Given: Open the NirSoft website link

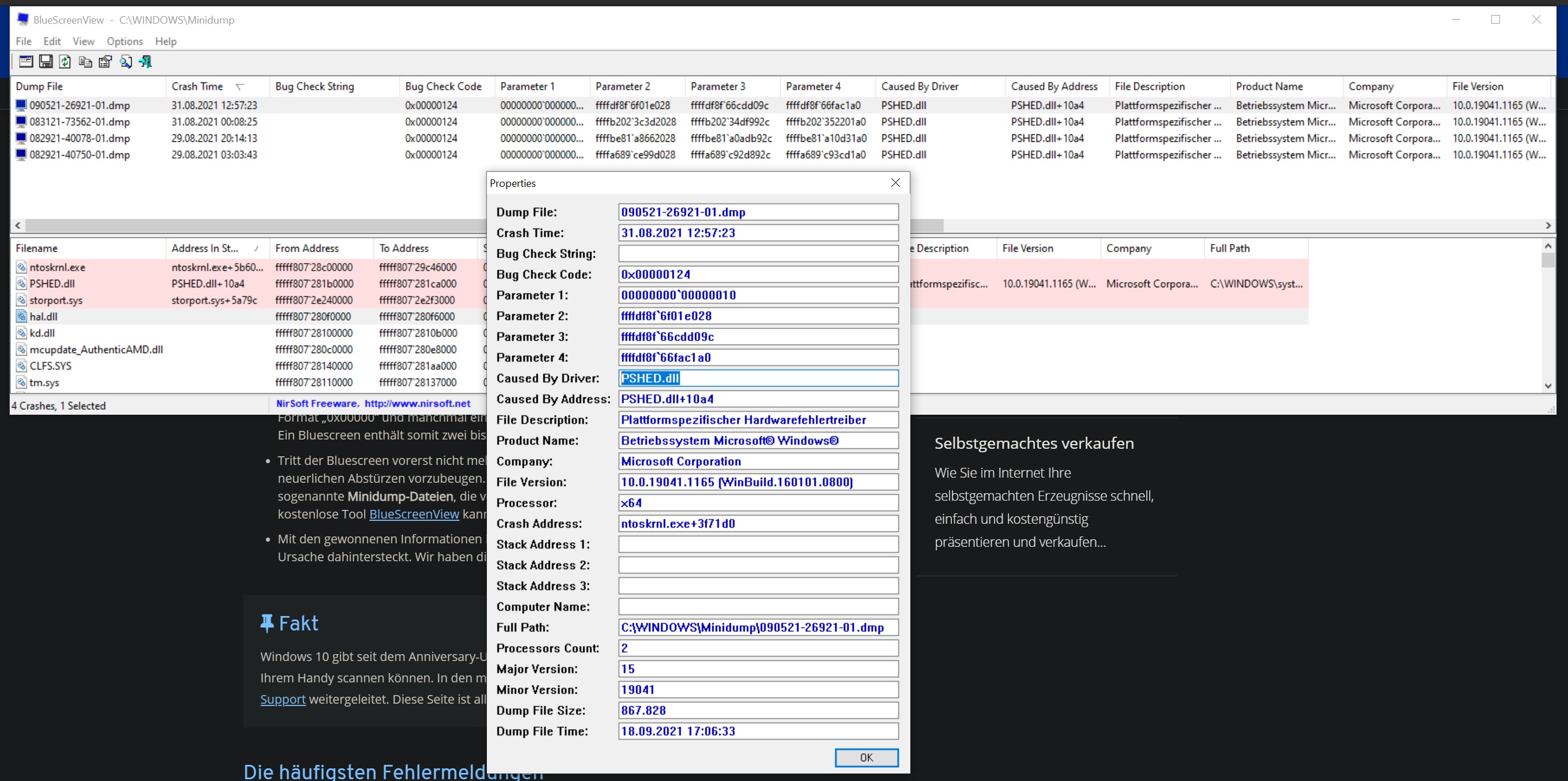Looking at the screenshot, I should coord(417,404).
